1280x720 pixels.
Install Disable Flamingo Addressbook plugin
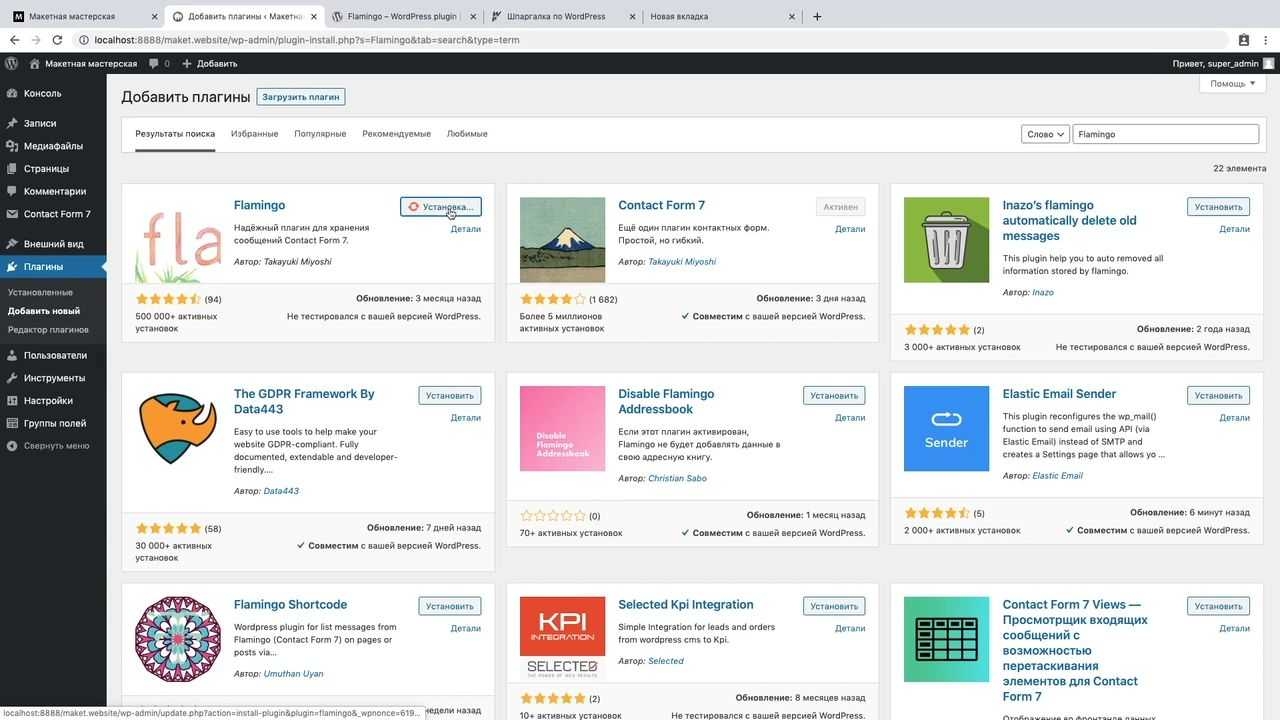tap(834, 396)
